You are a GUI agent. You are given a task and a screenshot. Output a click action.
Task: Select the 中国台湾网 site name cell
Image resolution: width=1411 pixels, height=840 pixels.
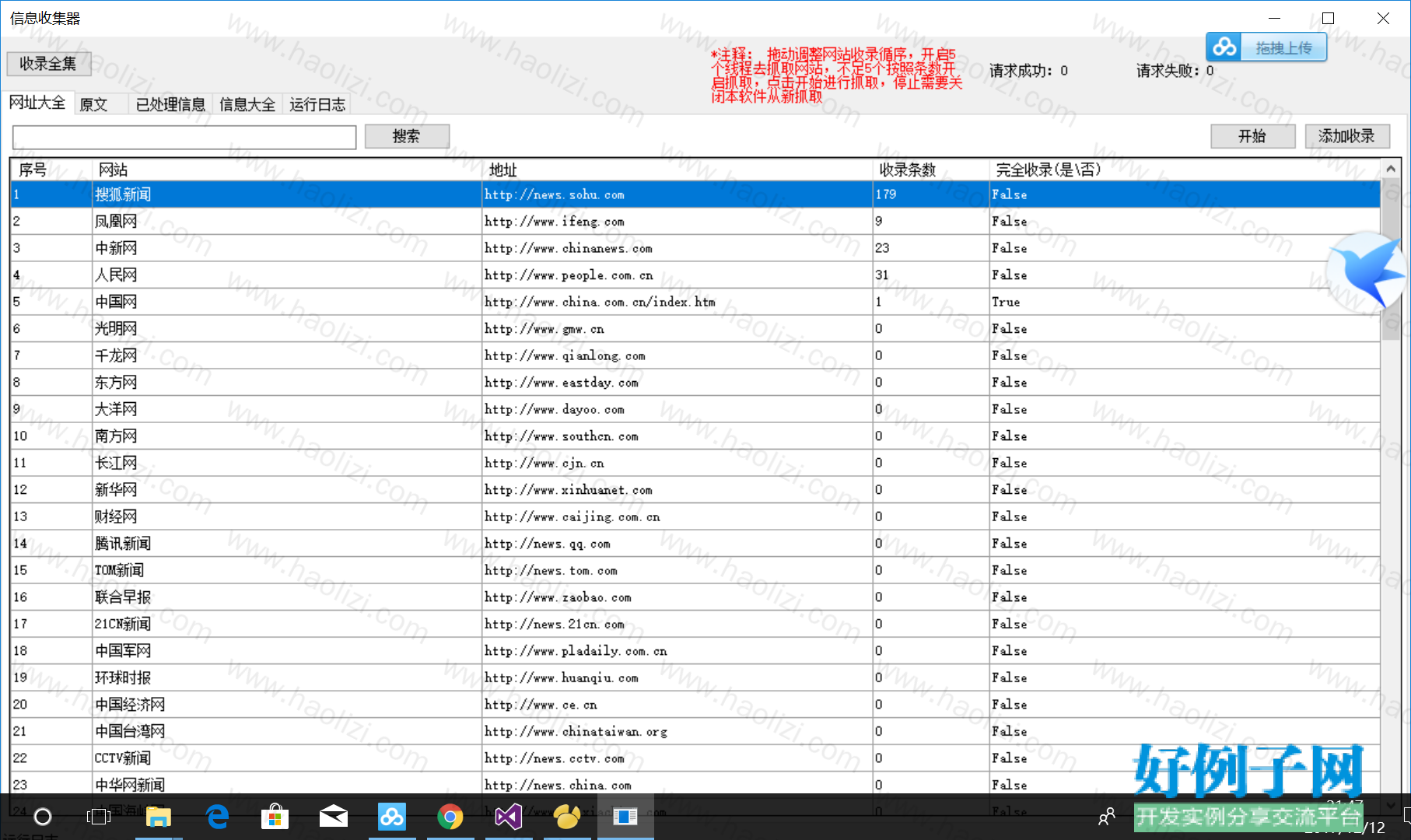(287, 731)
